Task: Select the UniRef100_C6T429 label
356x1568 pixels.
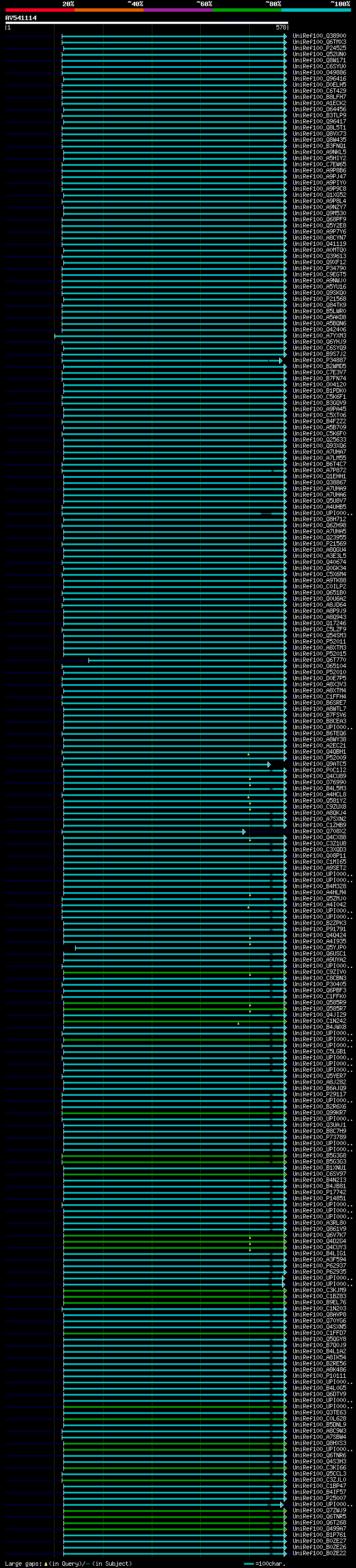Action: (x=319, y=91)
